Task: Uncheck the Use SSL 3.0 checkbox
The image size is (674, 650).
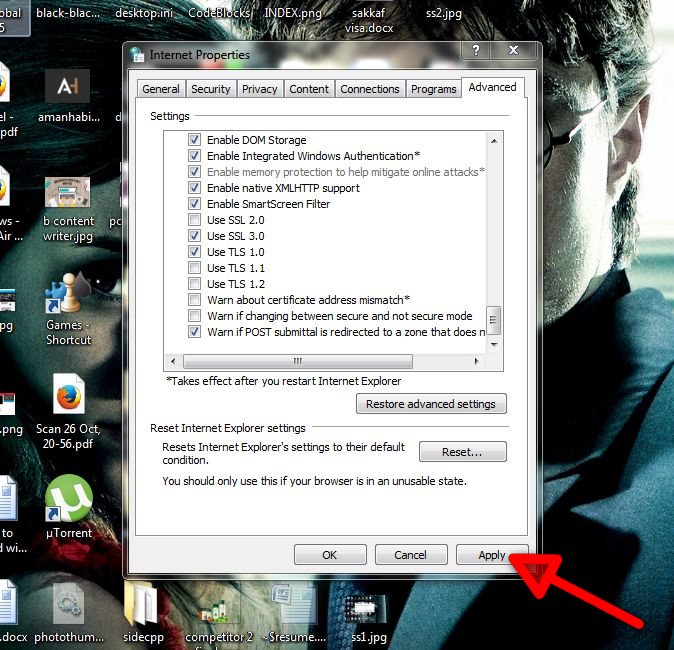Action: tap(194, 236)
